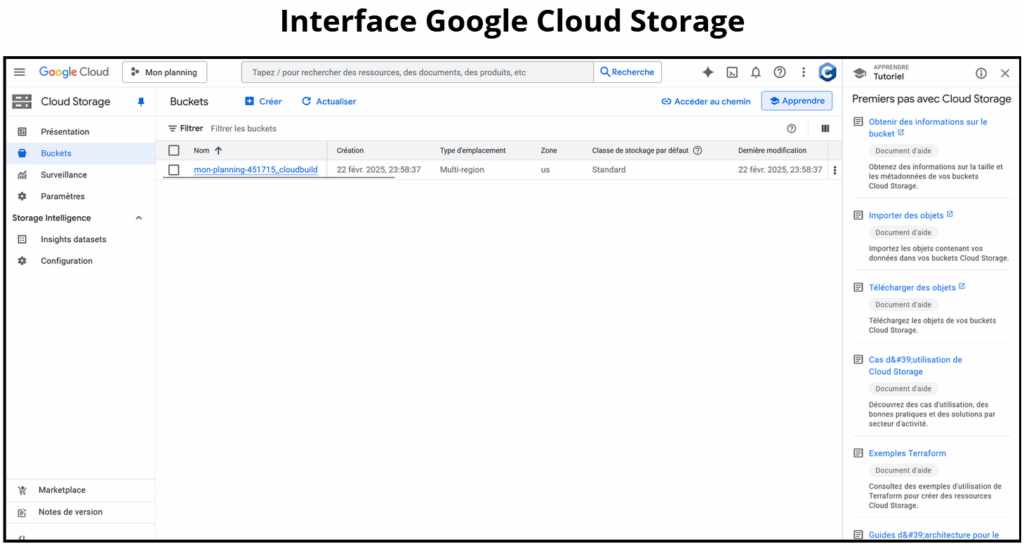Open the top bar help icon

779,72
